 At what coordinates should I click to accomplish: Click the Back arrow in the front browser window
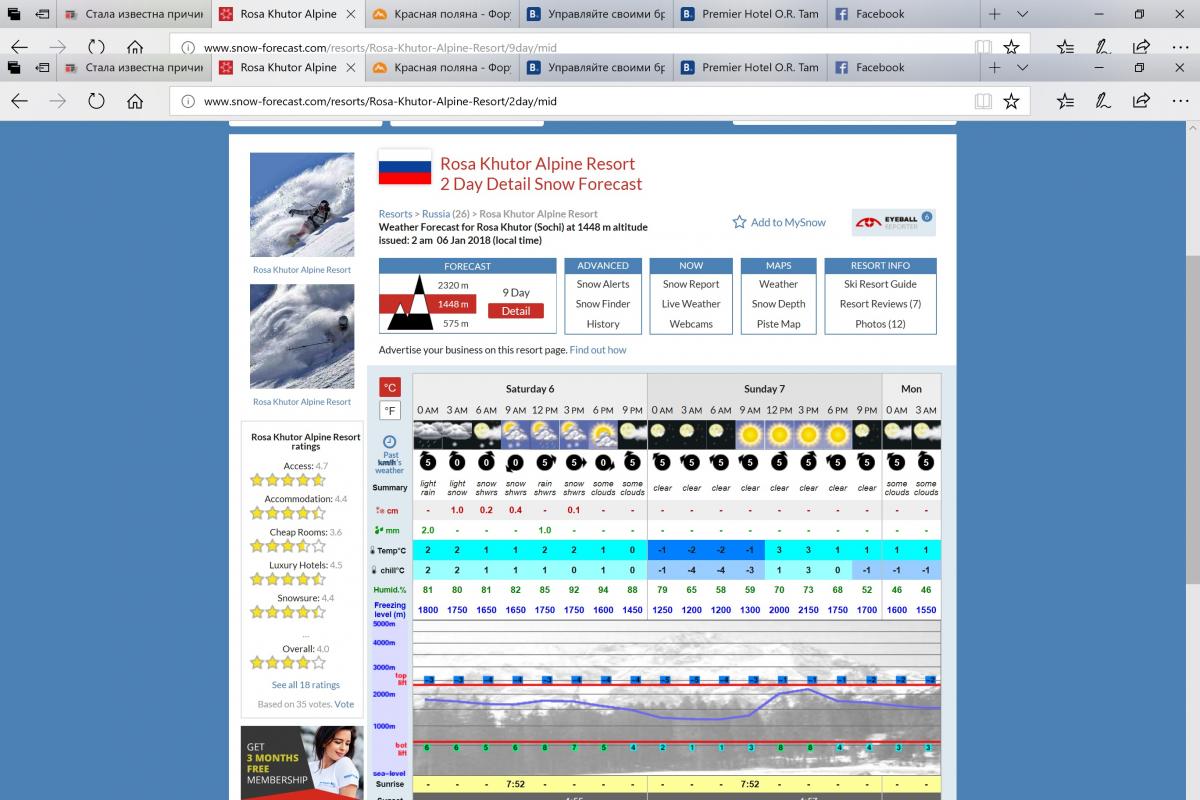coord(19,101)
